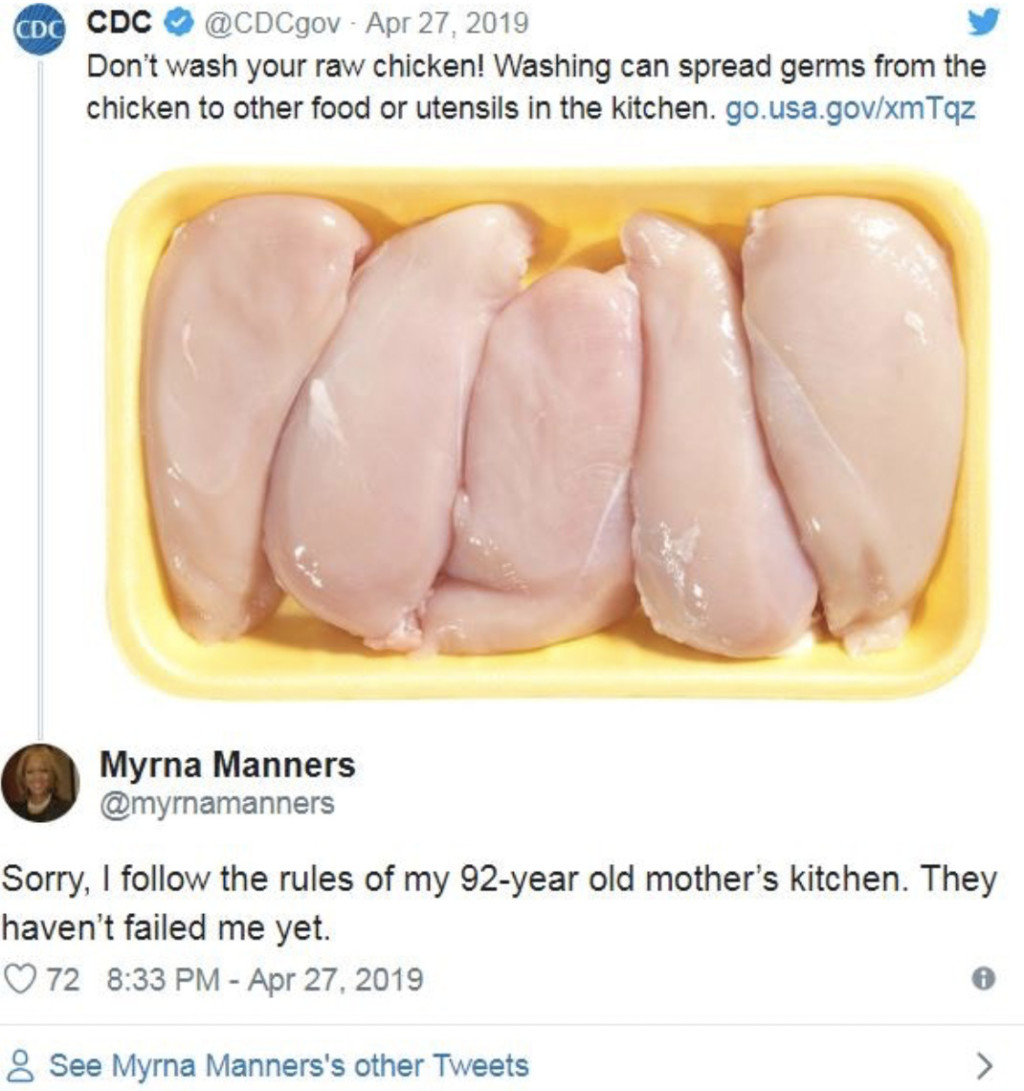This screenshot has width=1024, height=1091.
Task: Click the Twitter bird logo
Action: pyautogui.click(x=984, y=22)
